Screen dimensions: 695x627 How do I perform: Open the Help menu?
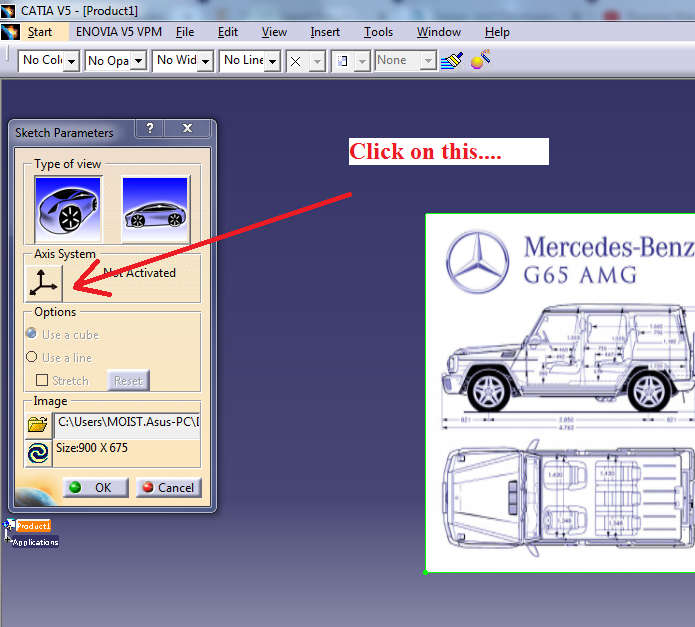497,32
